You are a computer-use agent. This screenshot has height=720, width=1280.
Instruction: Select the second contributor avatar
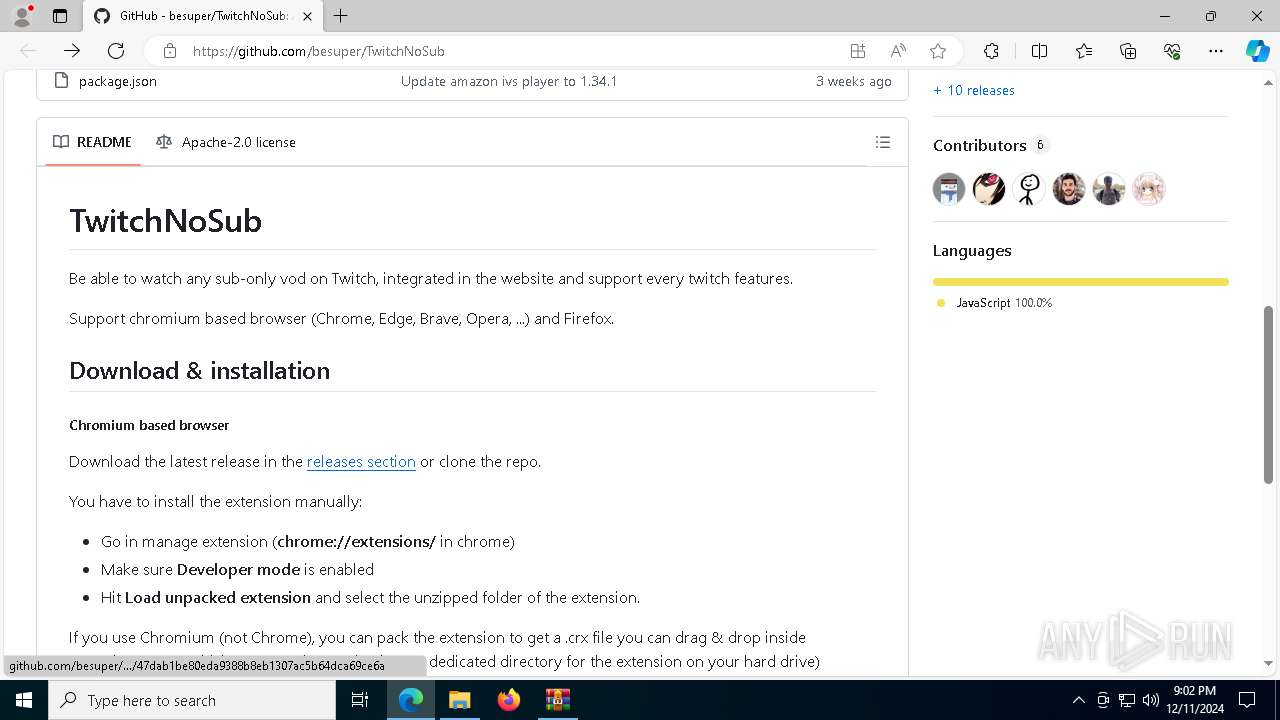pyautogui.click(x=989, y=189)
